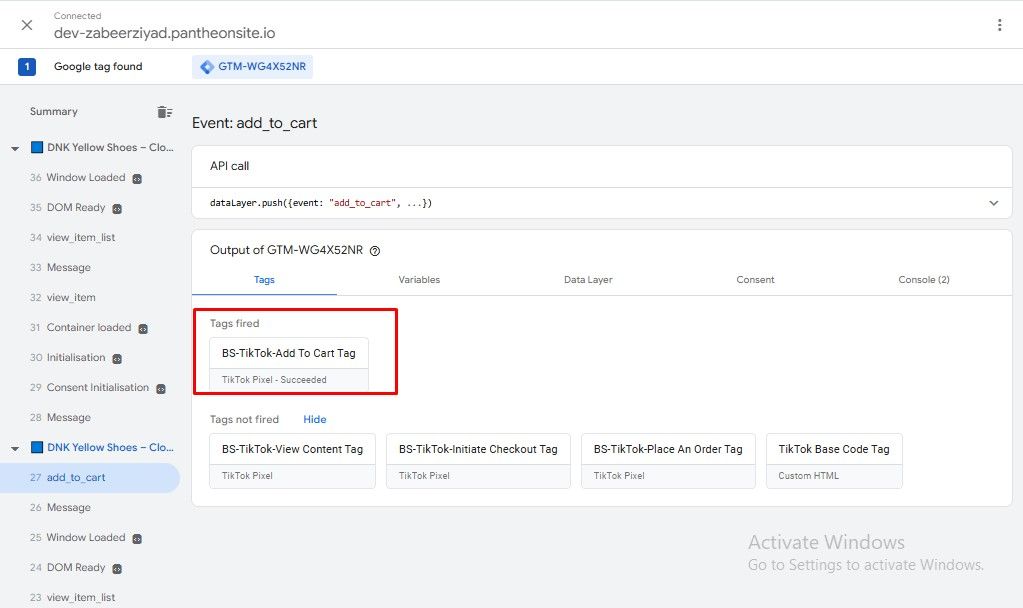Viewport: 1023px width, 608px height.
Task: Open help icon beside Output of GTM-WG4X52NR
Action: pos(374,251)
